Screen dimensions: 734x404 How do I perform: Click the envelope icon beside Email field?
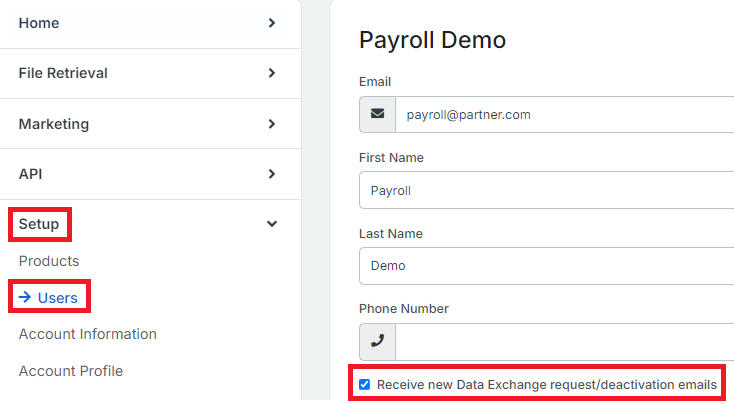coord(377,114)
